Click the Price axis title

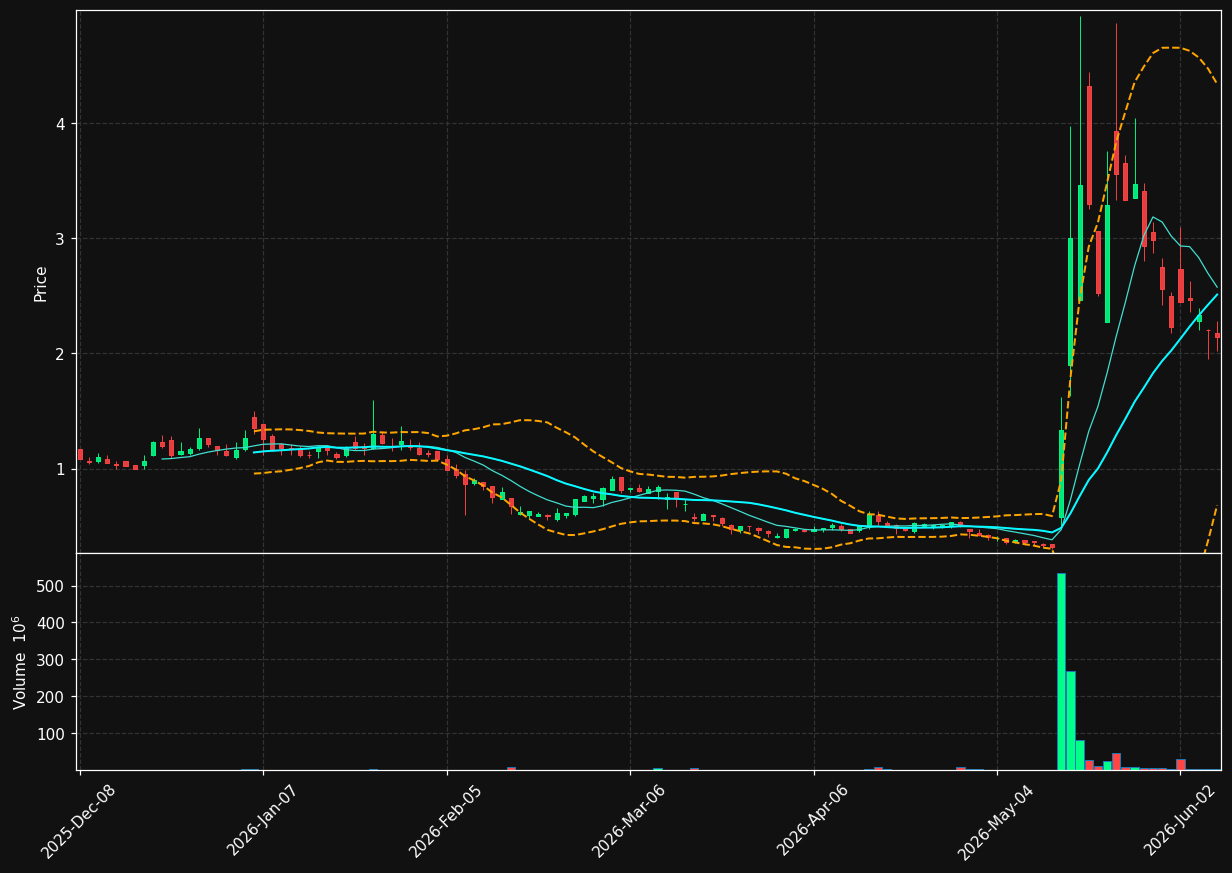pos(41,284)
